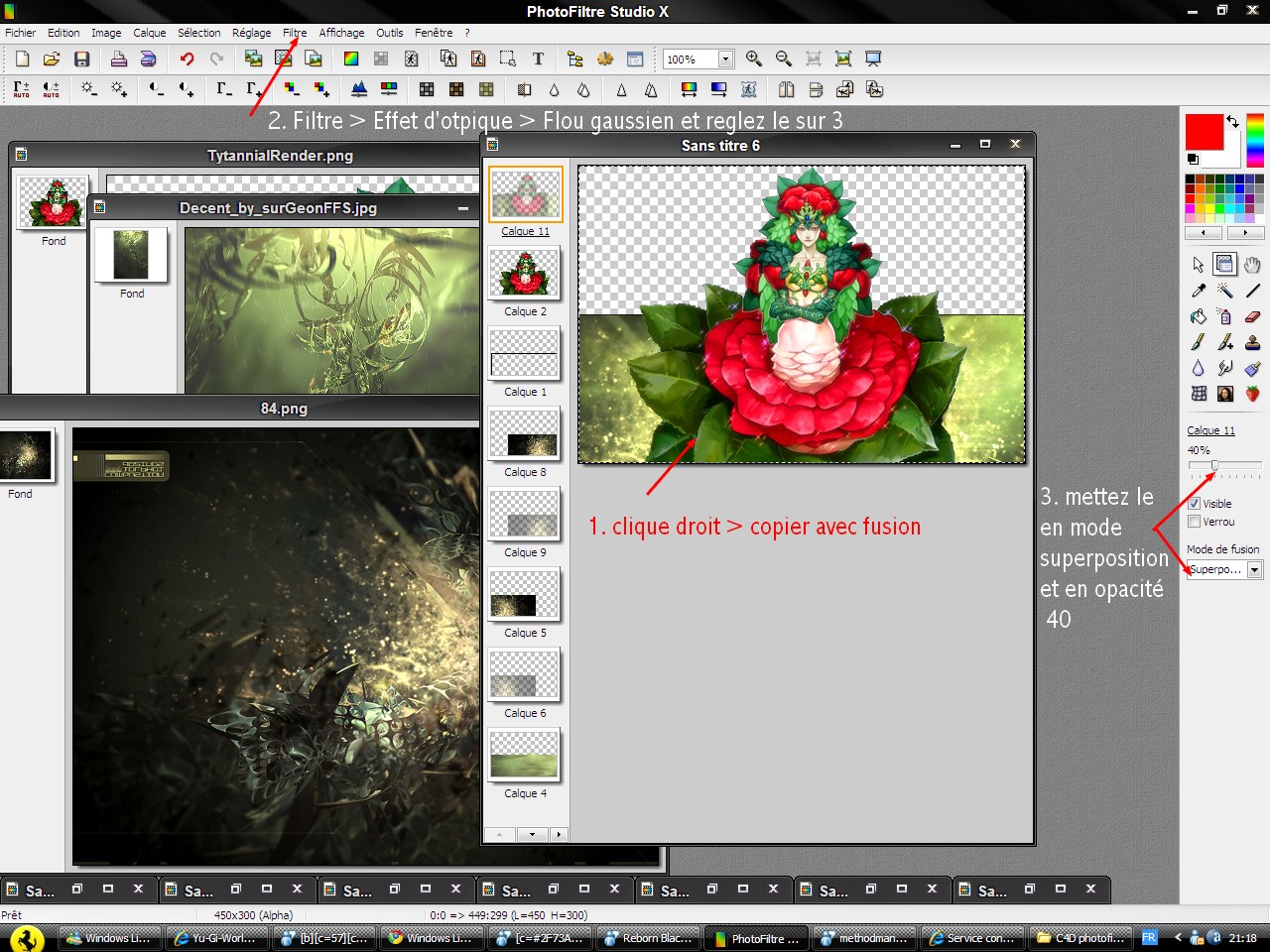Select the Hand move tool

pos(1252,264)
